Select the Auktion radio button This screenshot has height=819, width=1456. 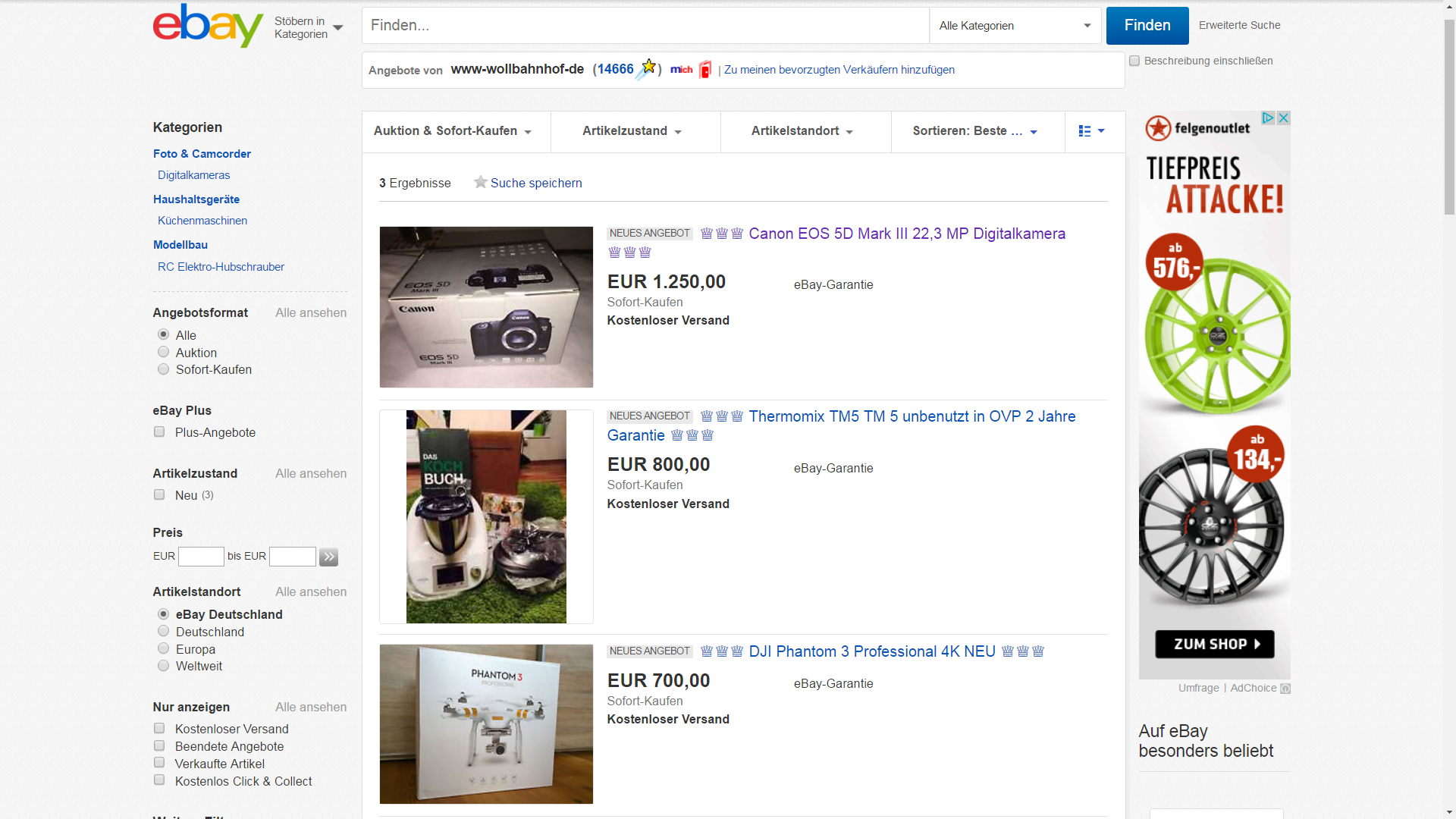click(x=163, y=352)
